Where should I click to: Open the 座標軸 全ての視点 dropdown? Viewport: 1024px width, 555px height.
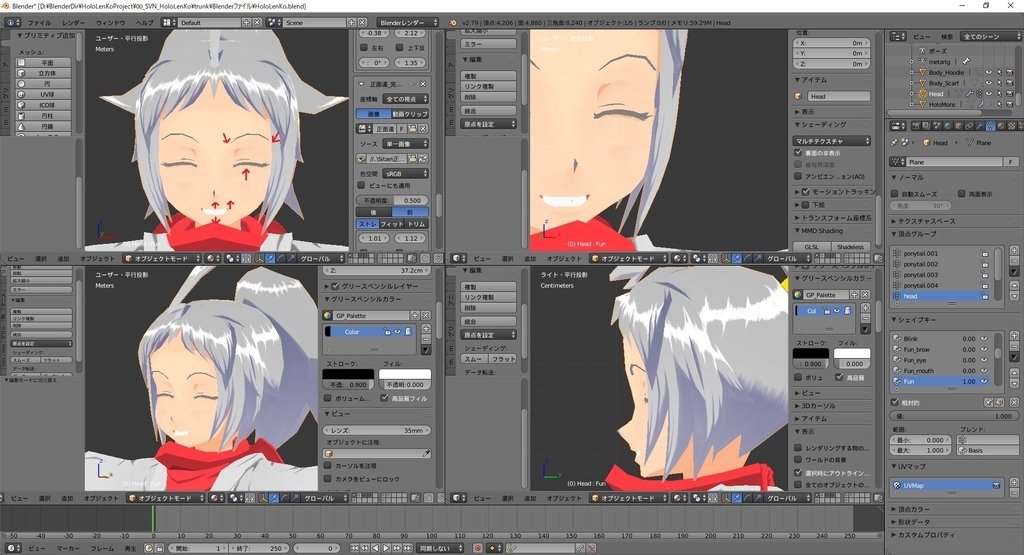click(x=406, y=99)
